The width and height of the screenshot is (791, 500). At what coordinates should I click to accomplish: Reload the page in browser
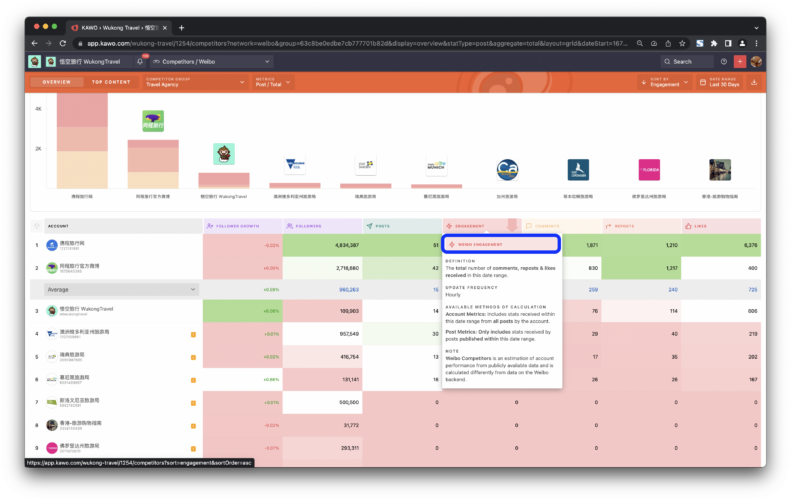[x=64, y=43]
